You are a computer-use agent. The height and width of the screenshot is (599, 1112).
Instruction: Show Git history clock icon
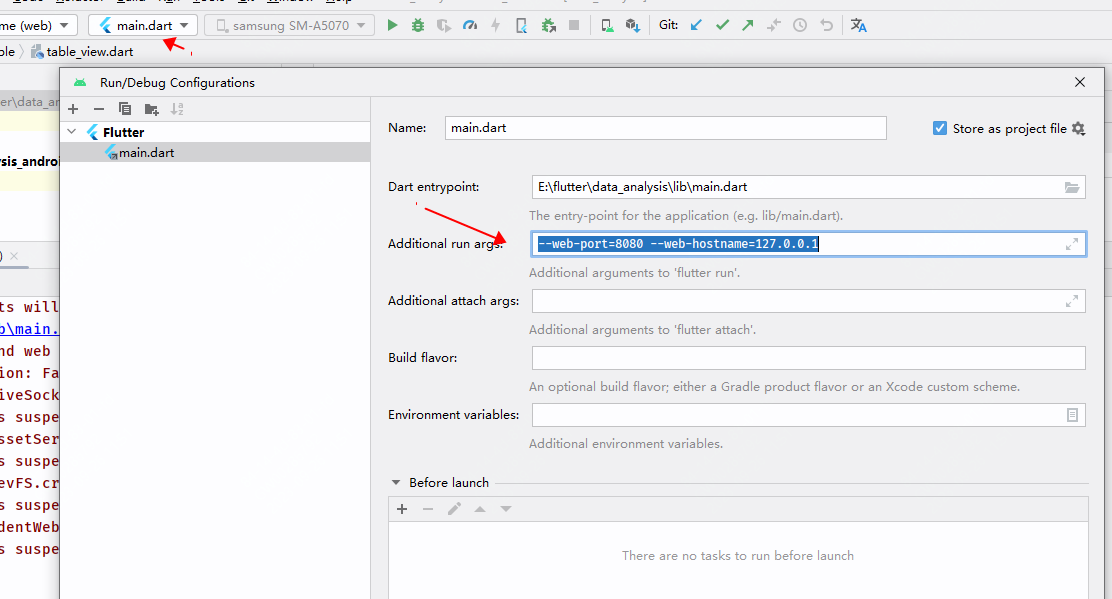pos(800,26)
